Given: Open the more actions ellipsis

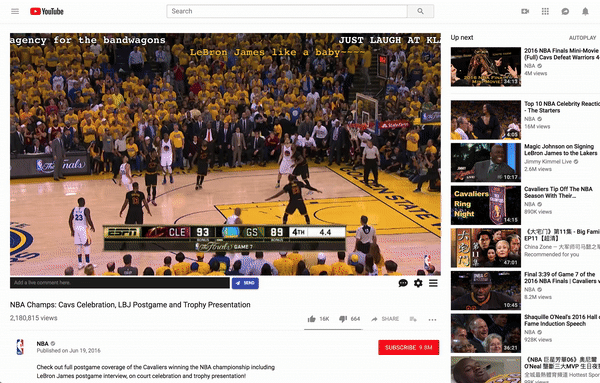Looking at the screenshot, I should coord(432,319).
